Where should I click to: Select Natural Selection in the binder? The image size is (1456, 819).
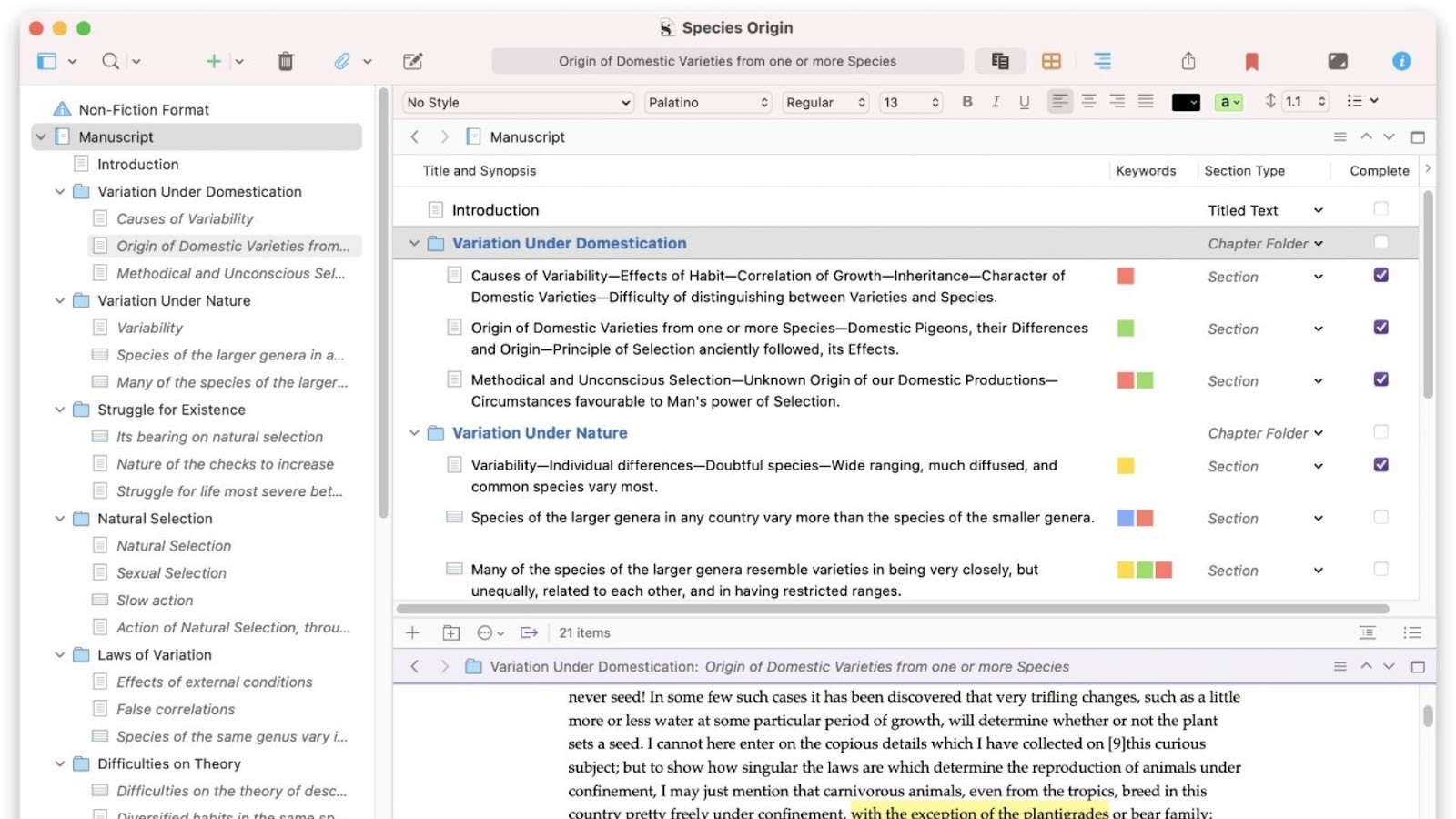(x=155, y=519)
